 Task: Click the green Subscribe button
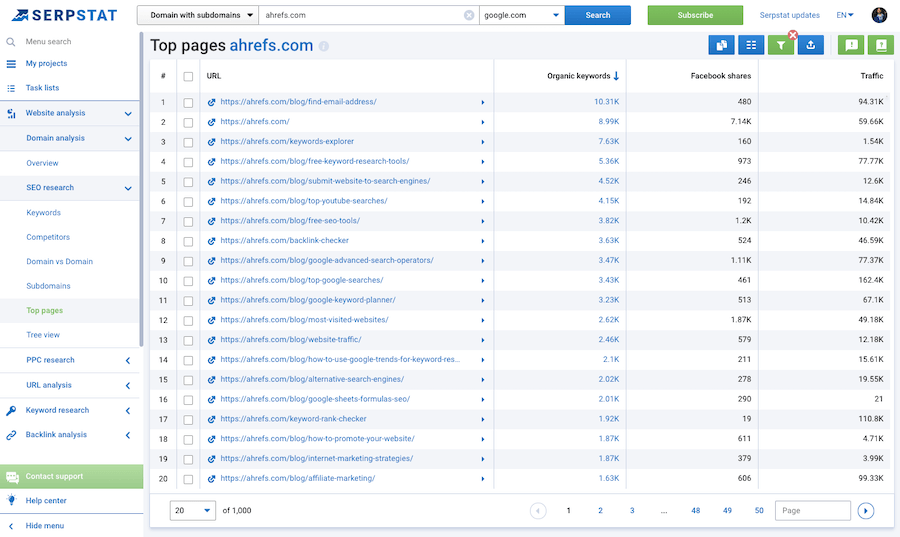coord(695,15)
